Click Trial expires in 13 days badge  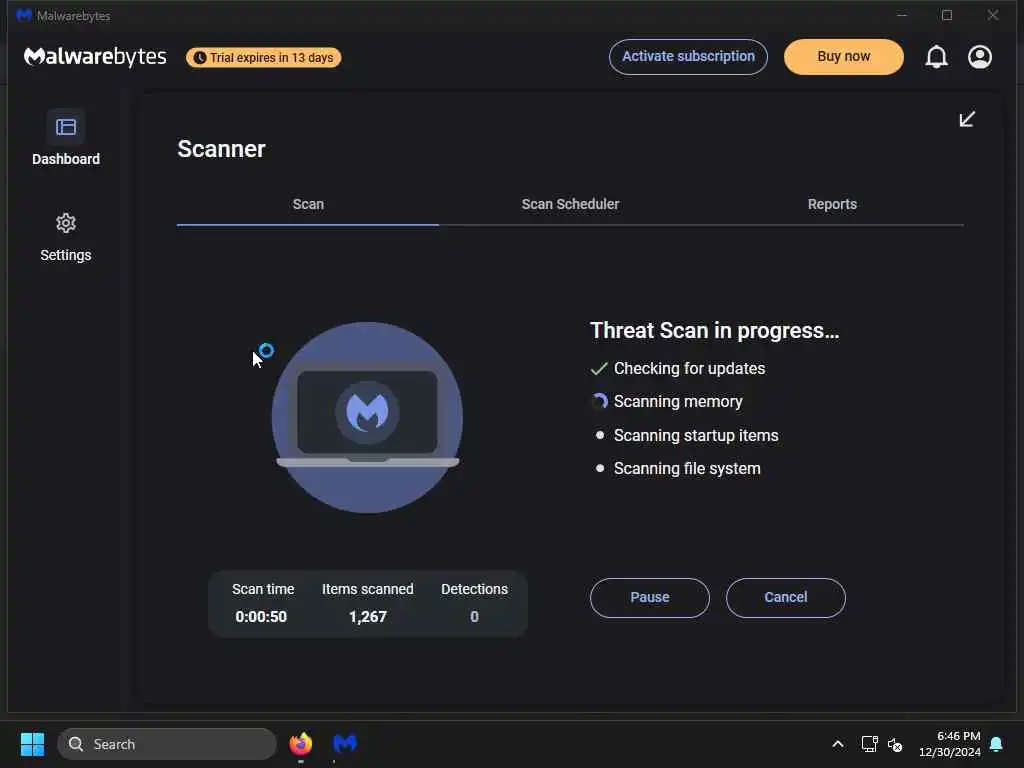click(x=263, y=57)
